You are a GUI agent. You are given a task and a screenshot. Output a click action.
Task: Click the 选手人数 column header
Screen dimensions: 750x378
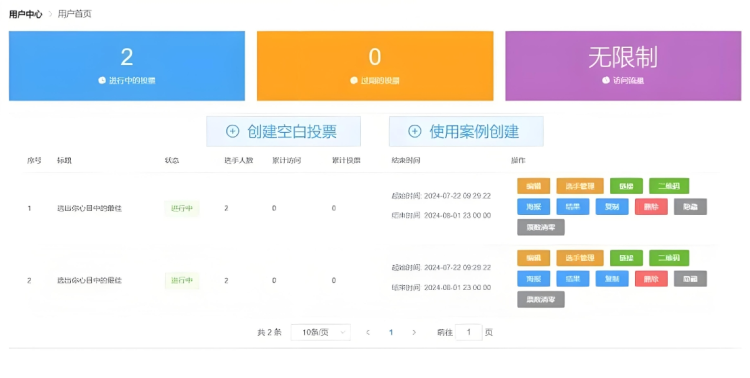(x=239, y=160)
